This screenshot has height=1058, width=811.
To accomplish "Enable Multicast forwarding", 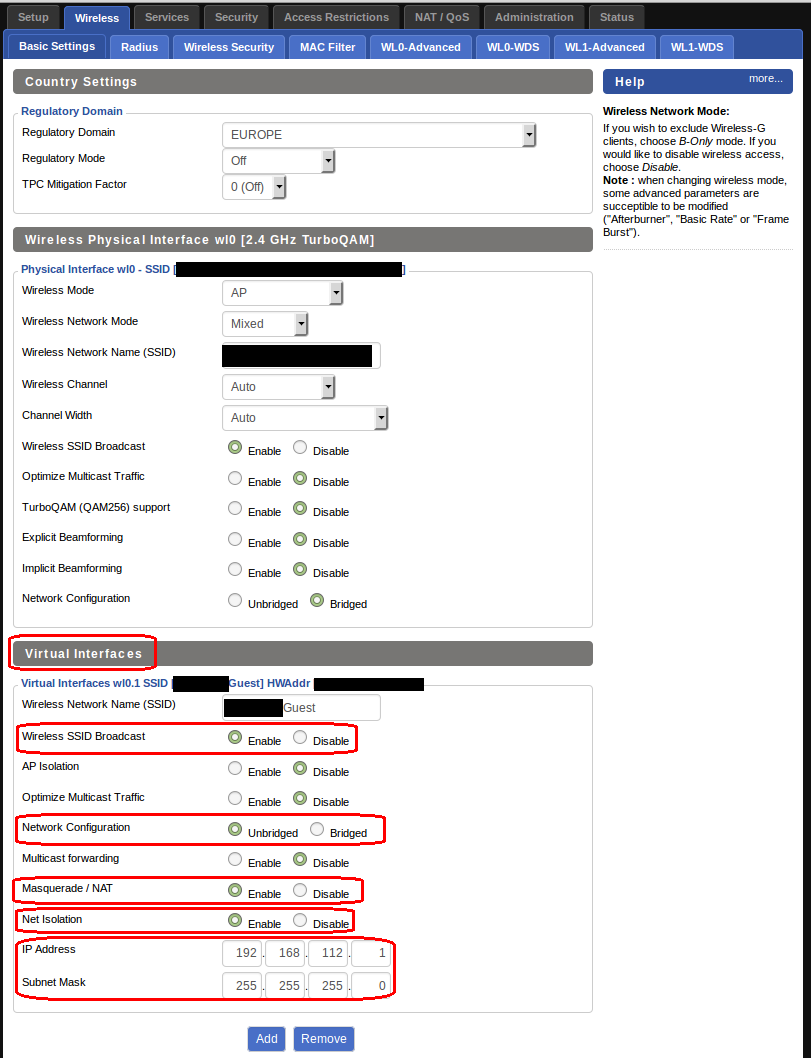I will pyautogui.click(x=235, y=859).
